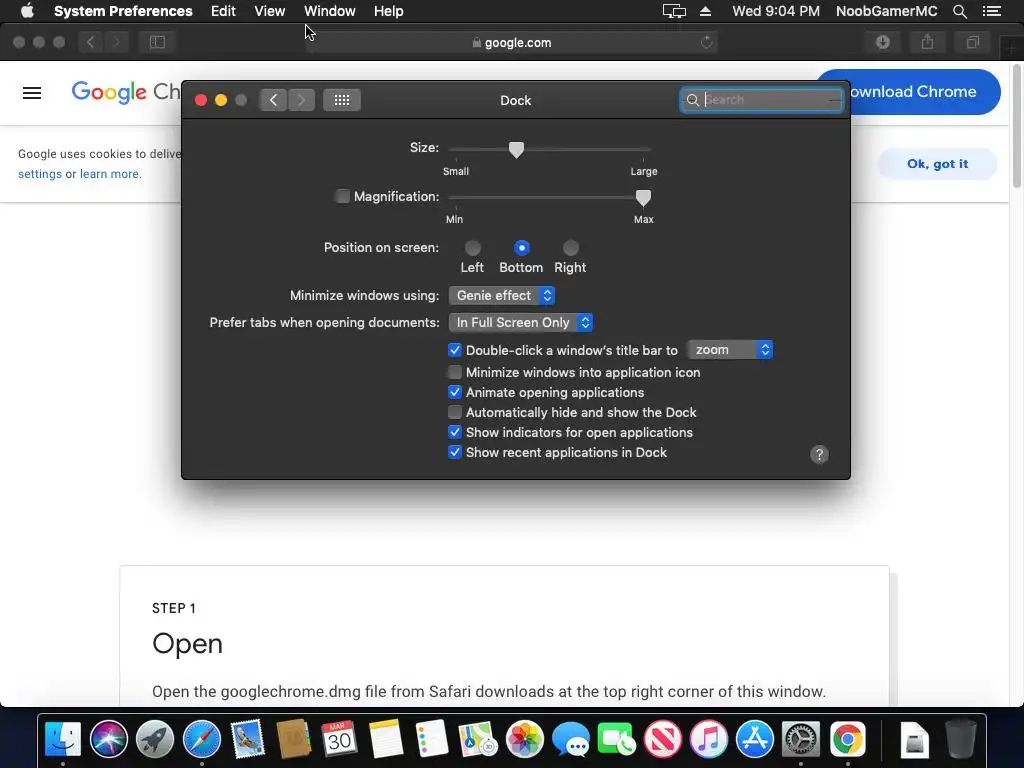
Task: Open Finder from the Dock
Action: click(x=63, y=739)
